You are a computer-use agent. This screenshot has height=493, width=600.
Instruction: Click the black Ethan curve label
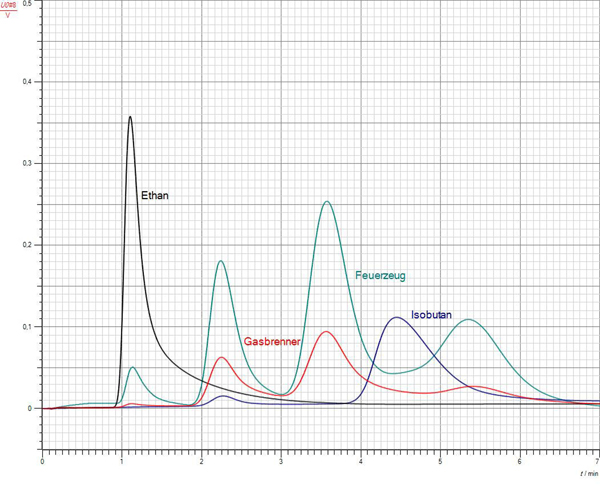(x=154, y=196)
